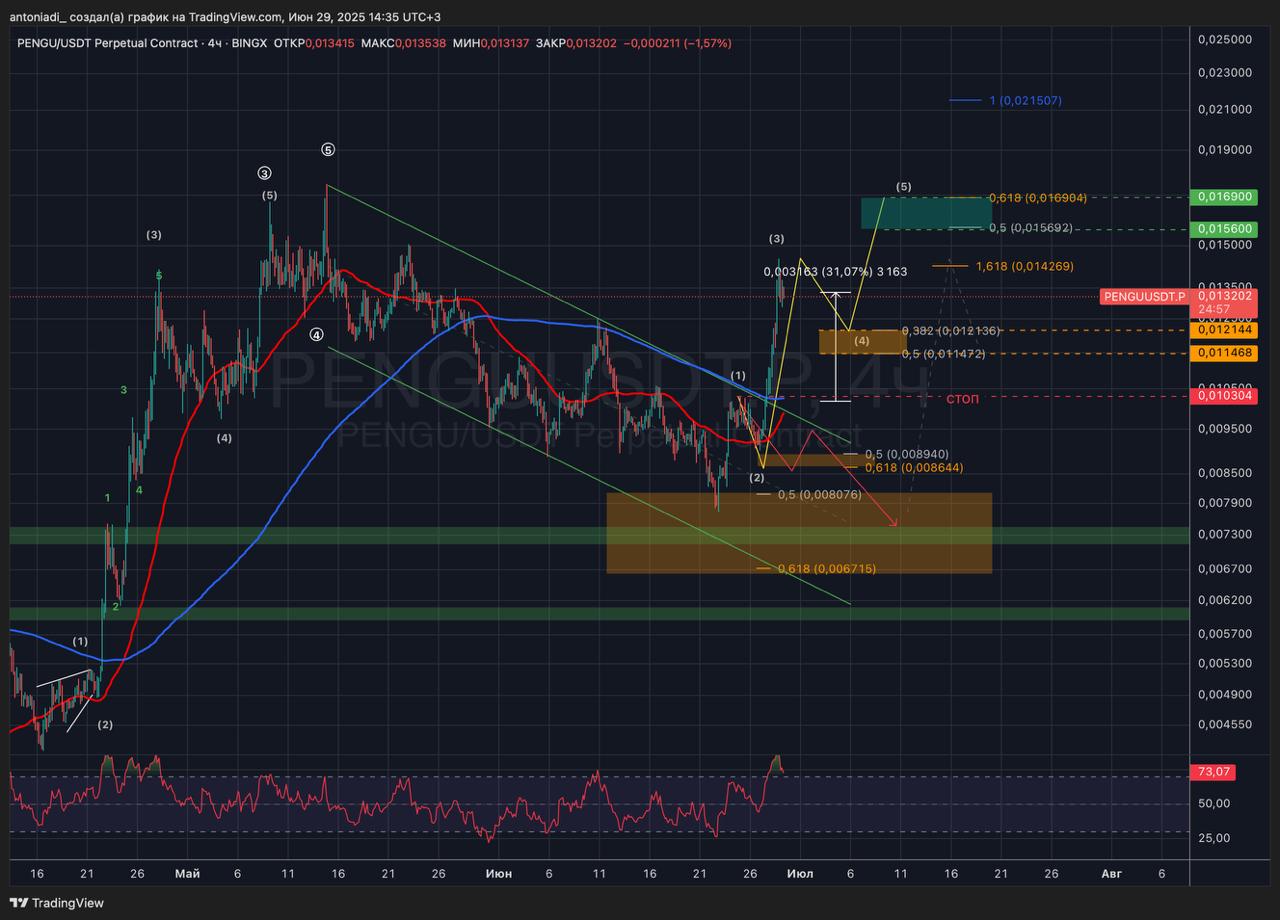This screenshot has height=920, width=1280.
Task: Click the 0,019000 price axis label
Action: 1224,150
